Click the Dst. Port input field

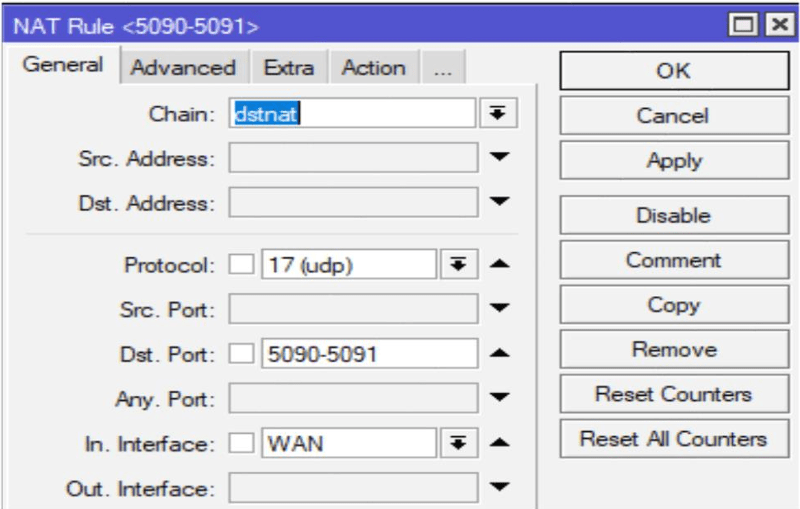pos(368,354)
